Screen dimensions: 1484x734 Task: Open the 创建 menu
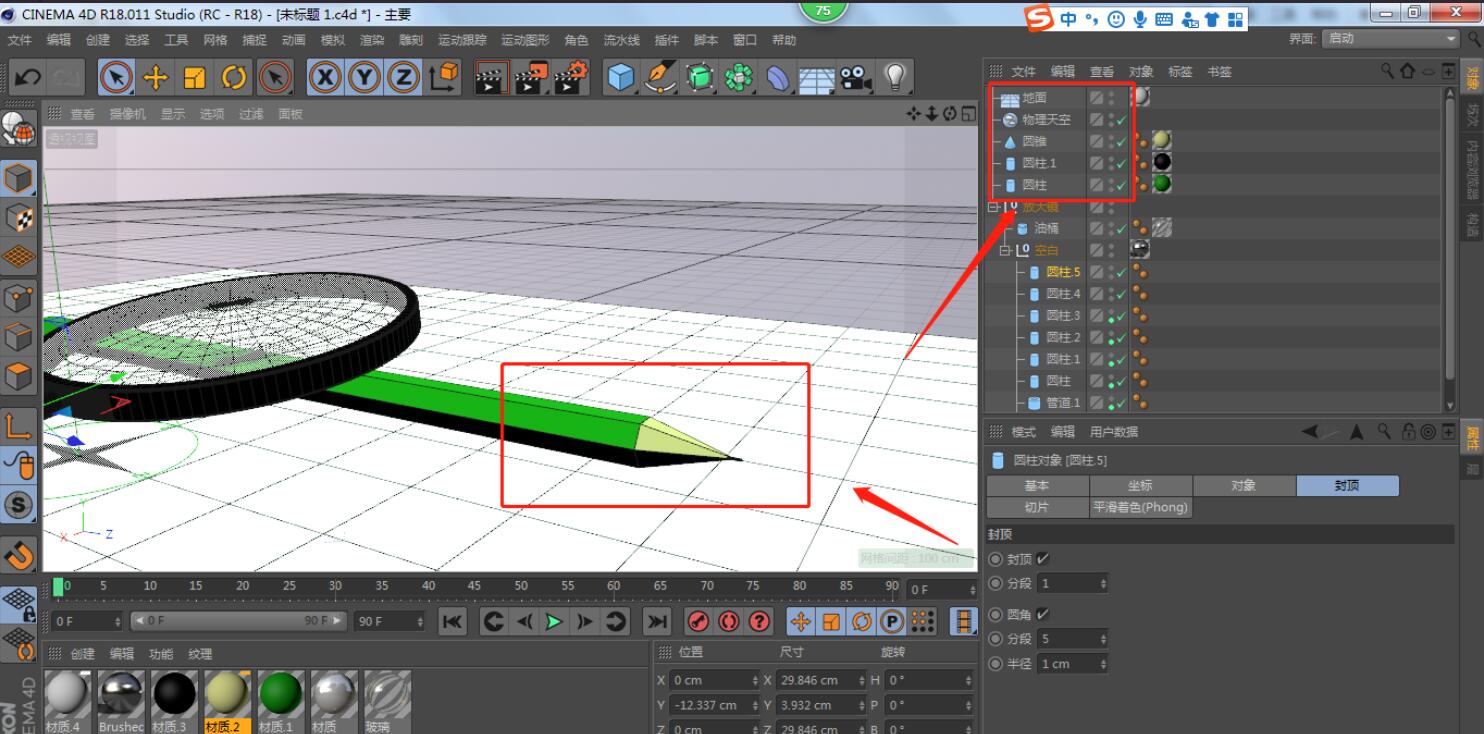click(x=98, y=40)
